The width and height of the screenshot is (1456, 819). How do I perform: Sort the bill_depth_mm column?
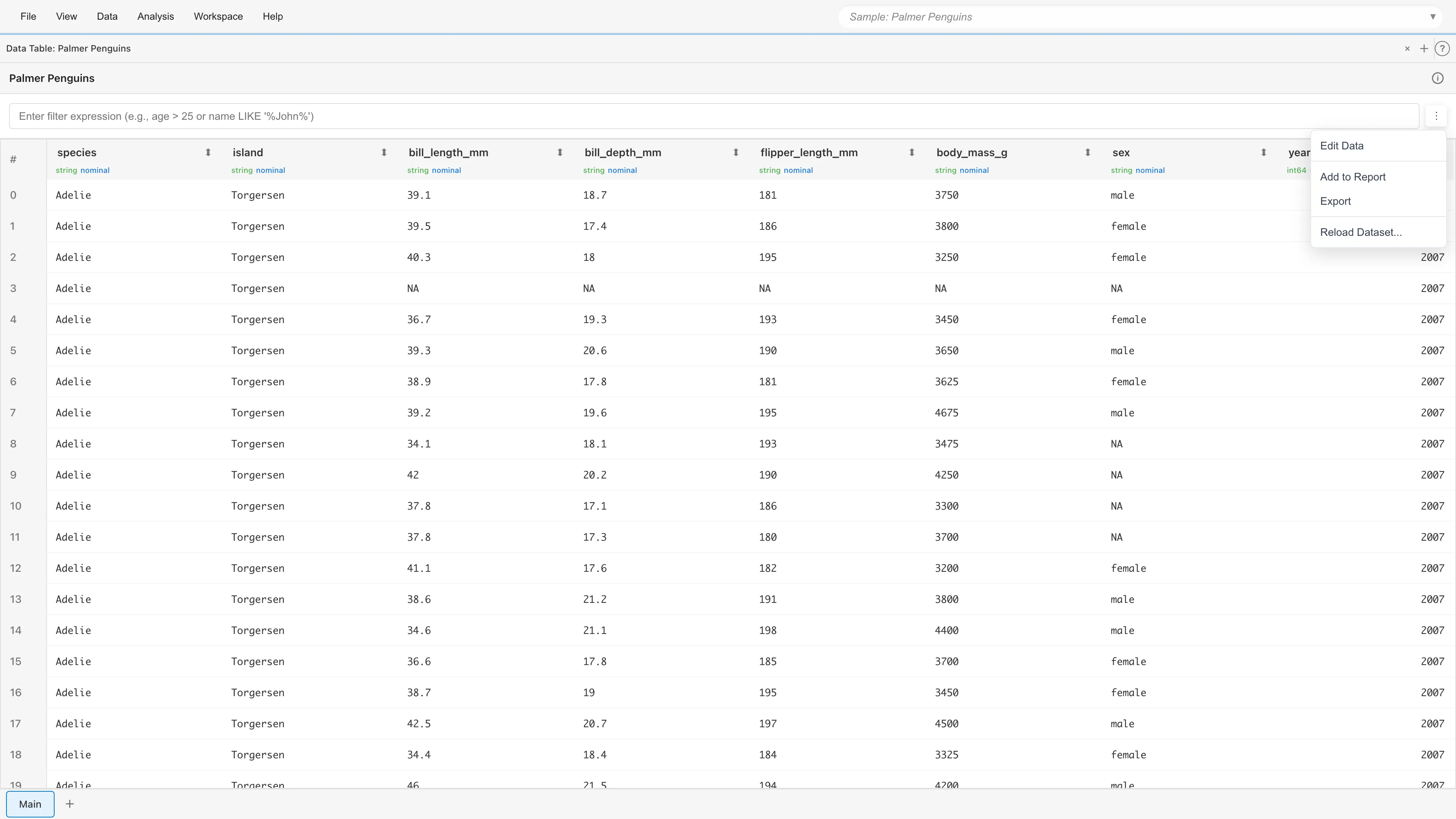735,152
